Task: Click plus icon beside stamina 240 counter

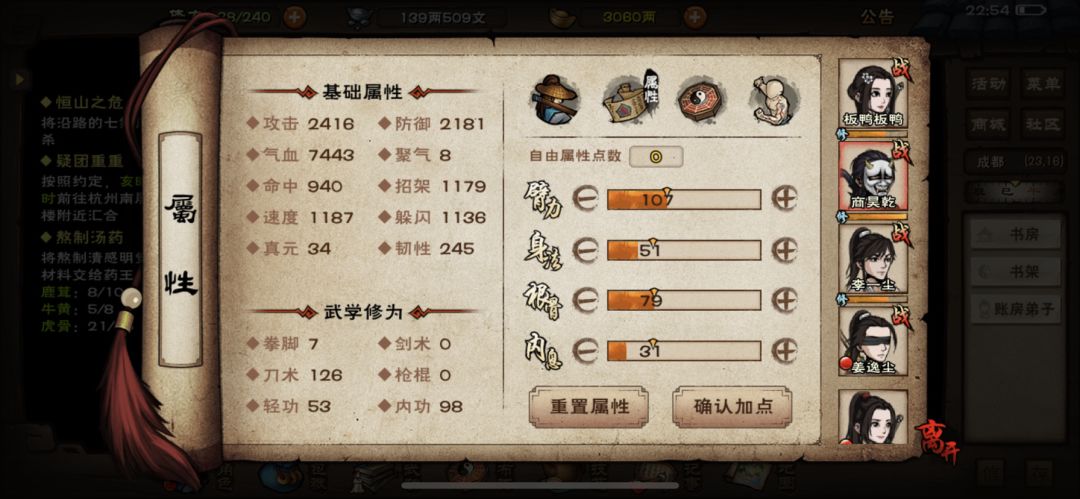Action: (x=295, y=17)
